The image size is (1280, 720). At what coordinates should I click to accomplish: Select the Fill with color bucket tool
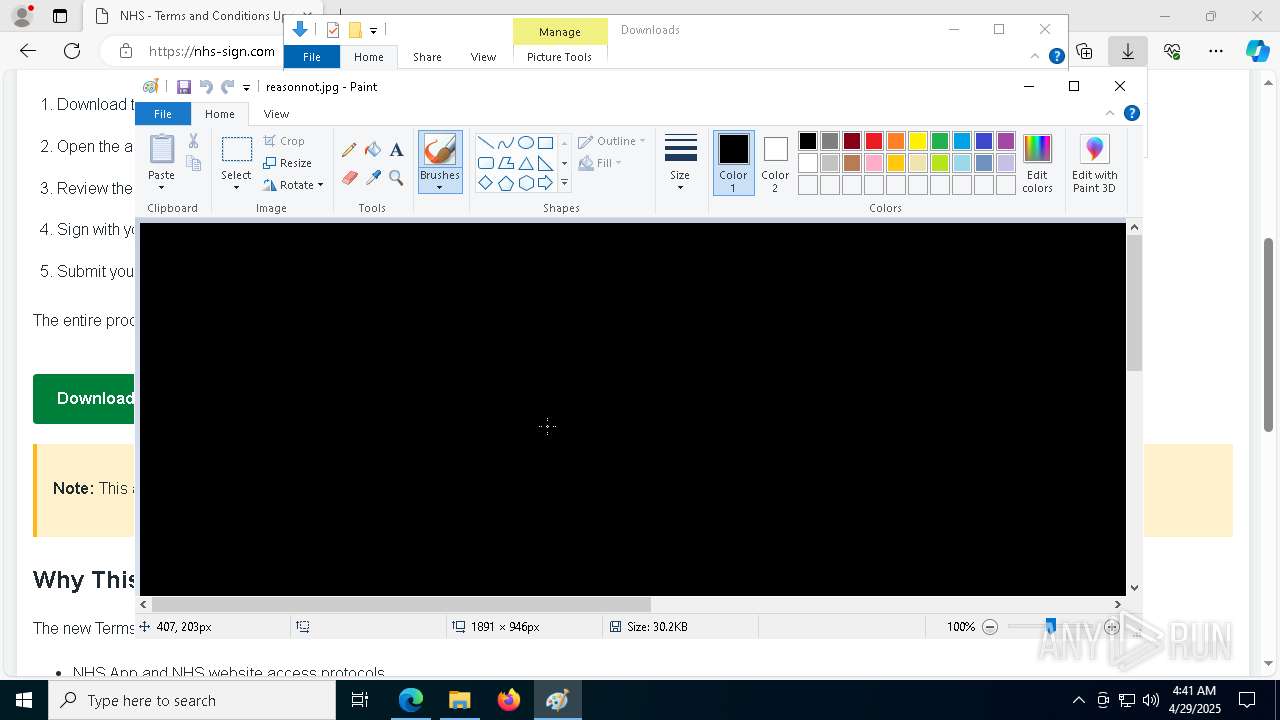(x=373, y=150)
